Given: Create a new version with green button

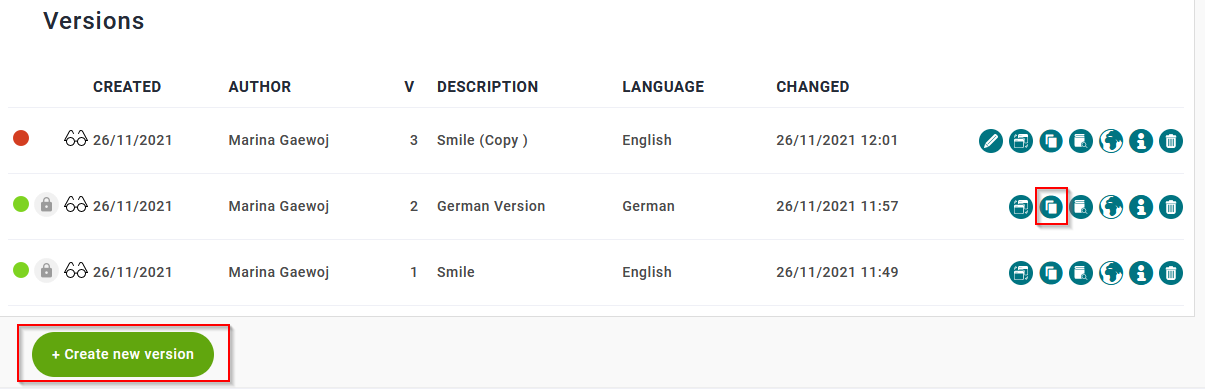Looking at the screenshot, I should click(x=123, y=354).
